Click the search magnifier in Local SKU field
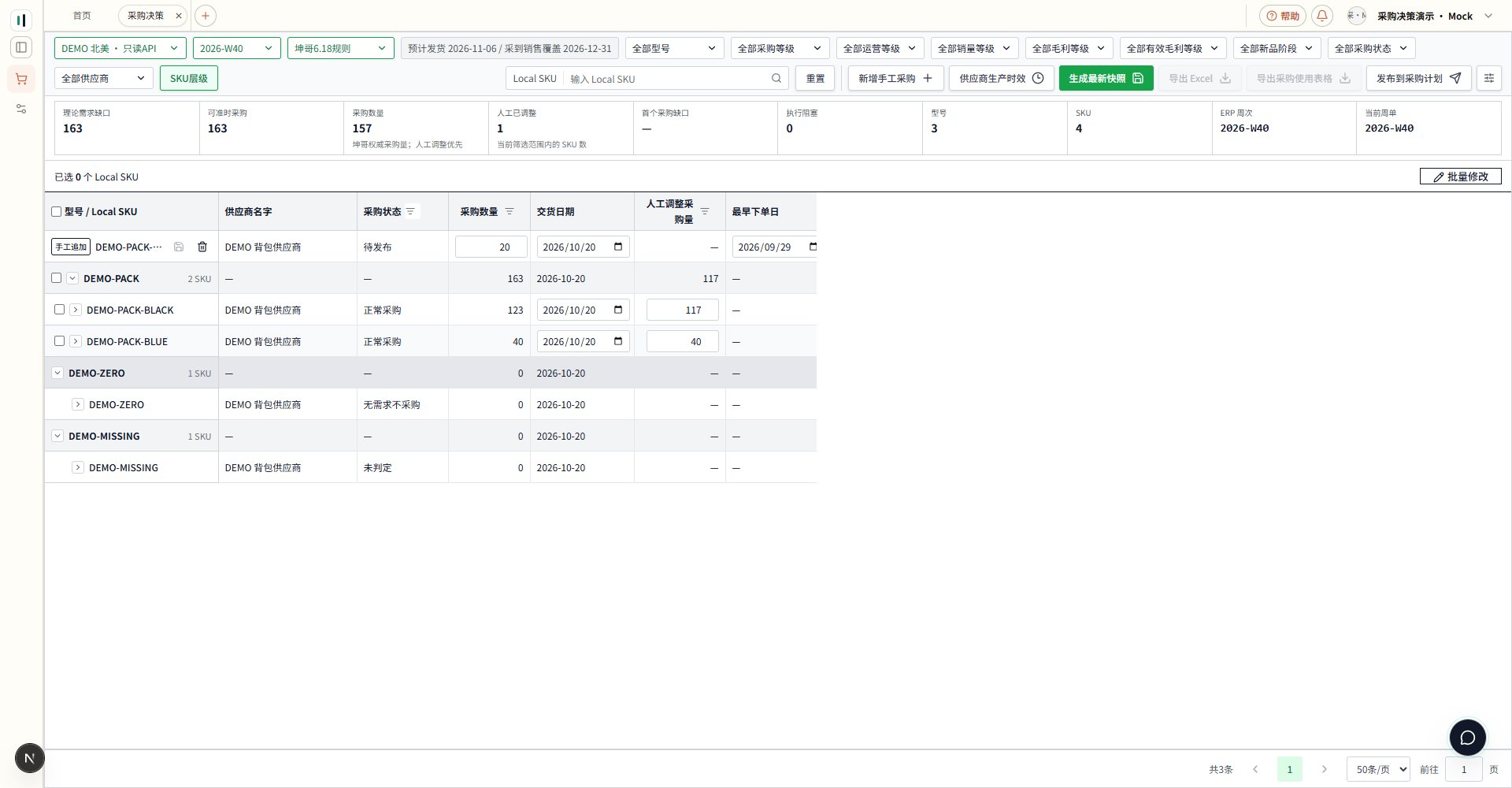The height and width of the screenshot is (788, 1512). pyautogui.click(x=776, y=78)
